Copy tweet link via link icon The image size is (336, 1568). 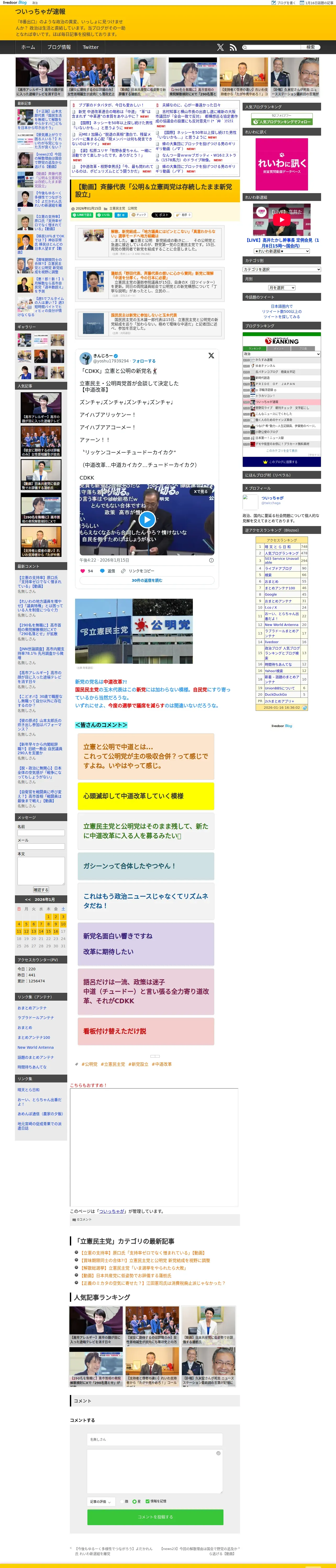coord(123,571)
